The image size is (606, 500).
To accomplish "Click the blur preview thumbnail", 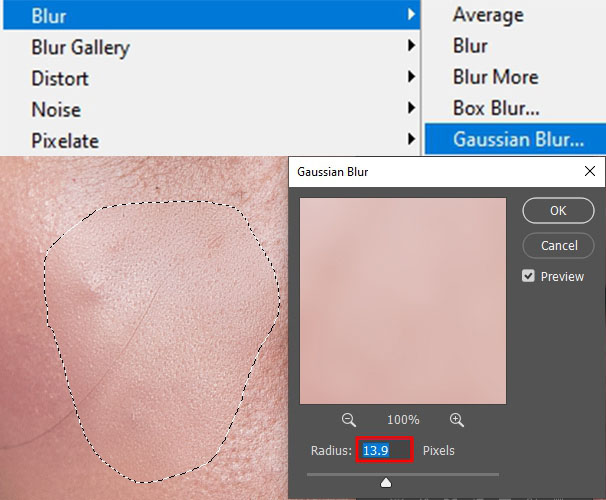I will pos(403,300).
